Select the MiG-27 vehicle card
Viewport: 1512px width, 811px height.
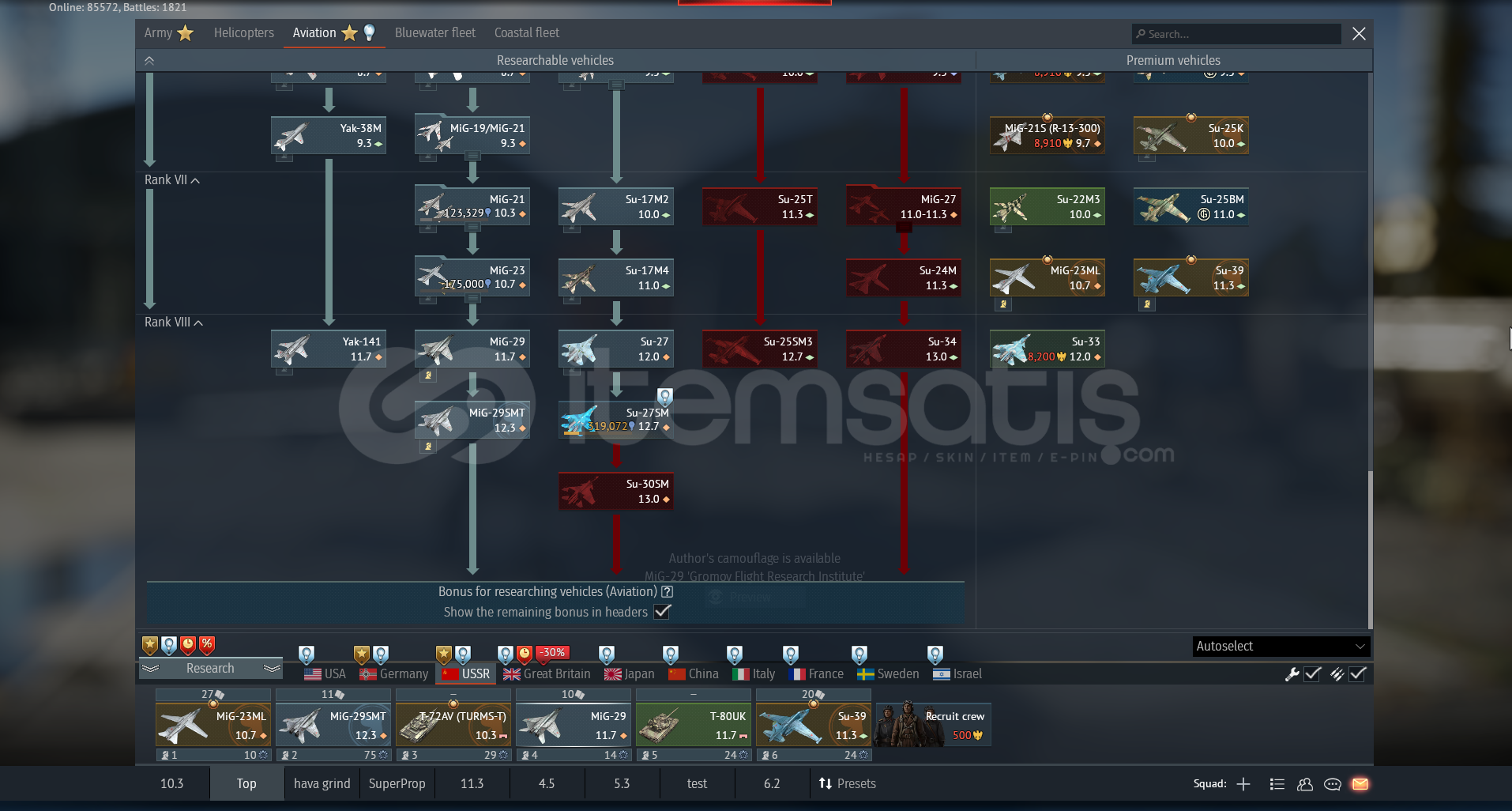pyautogui.click(x=904, y=207)
